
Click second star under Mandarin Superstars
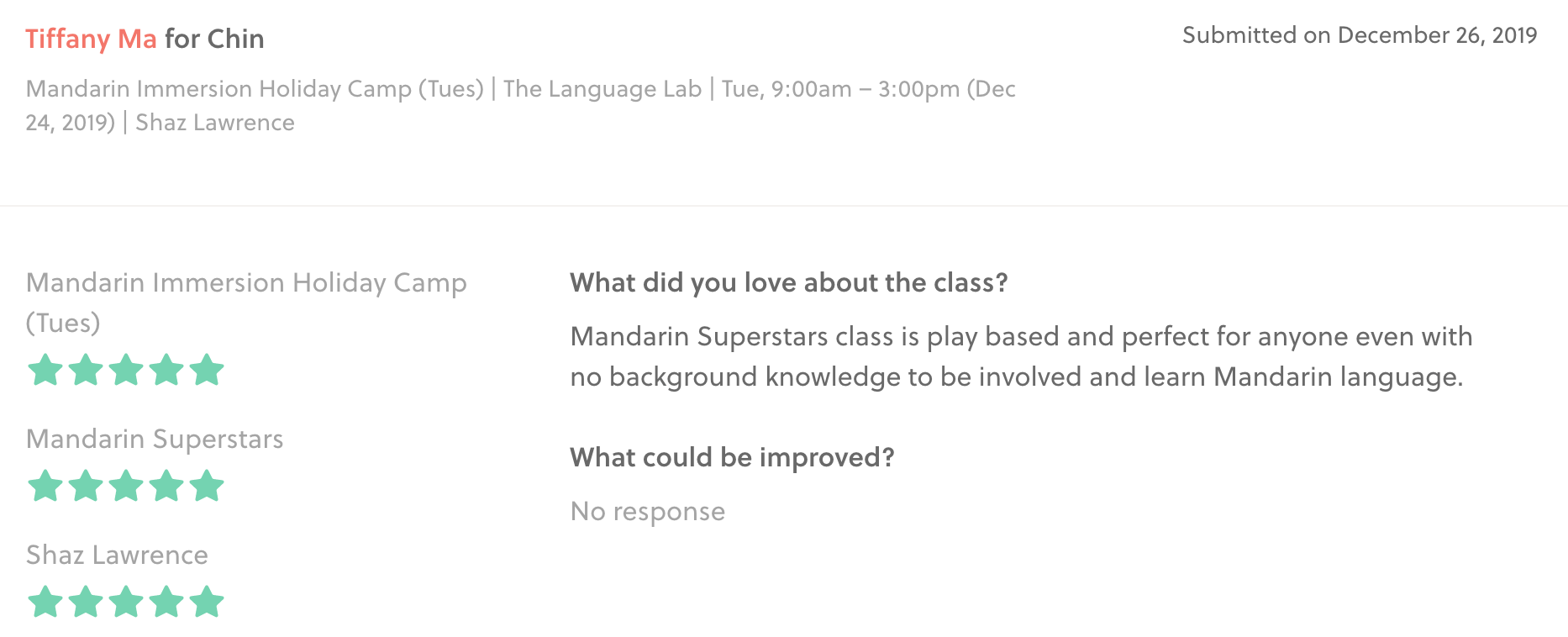tap(86, 486)
